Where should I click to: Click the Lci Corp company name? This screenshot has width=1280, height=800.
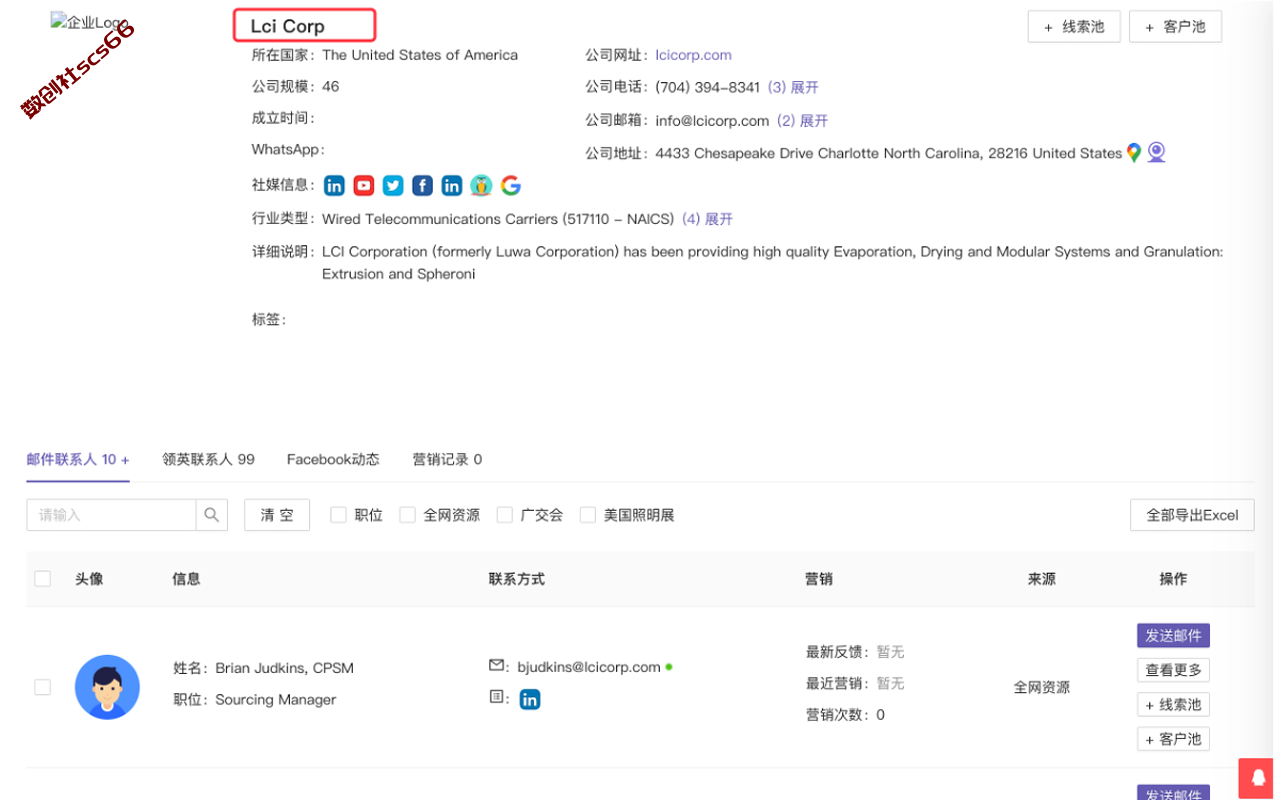point(288,26)
